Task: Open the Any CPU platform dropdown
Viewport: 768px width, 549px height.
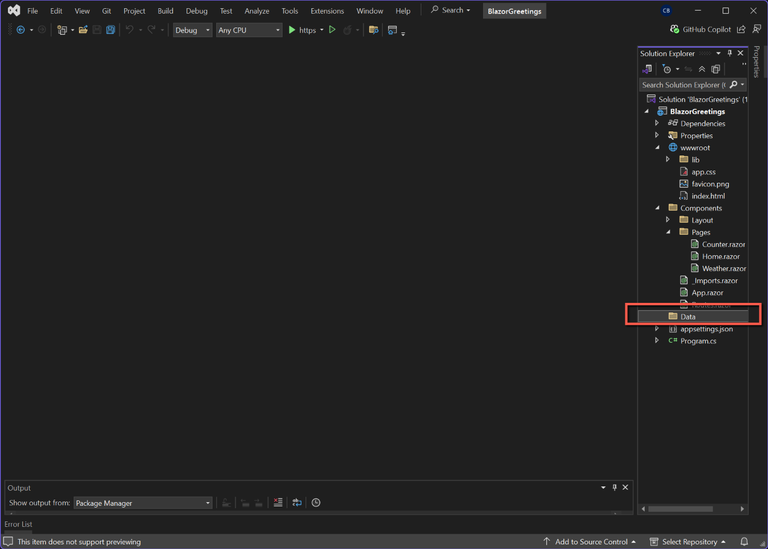Action: (x=249, y=30)
